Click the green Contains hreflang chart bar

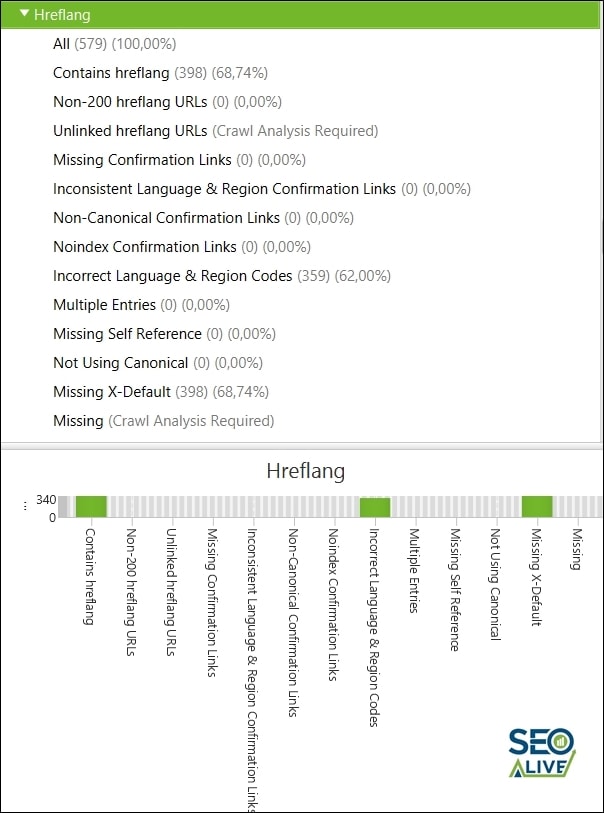pos(91,507)
